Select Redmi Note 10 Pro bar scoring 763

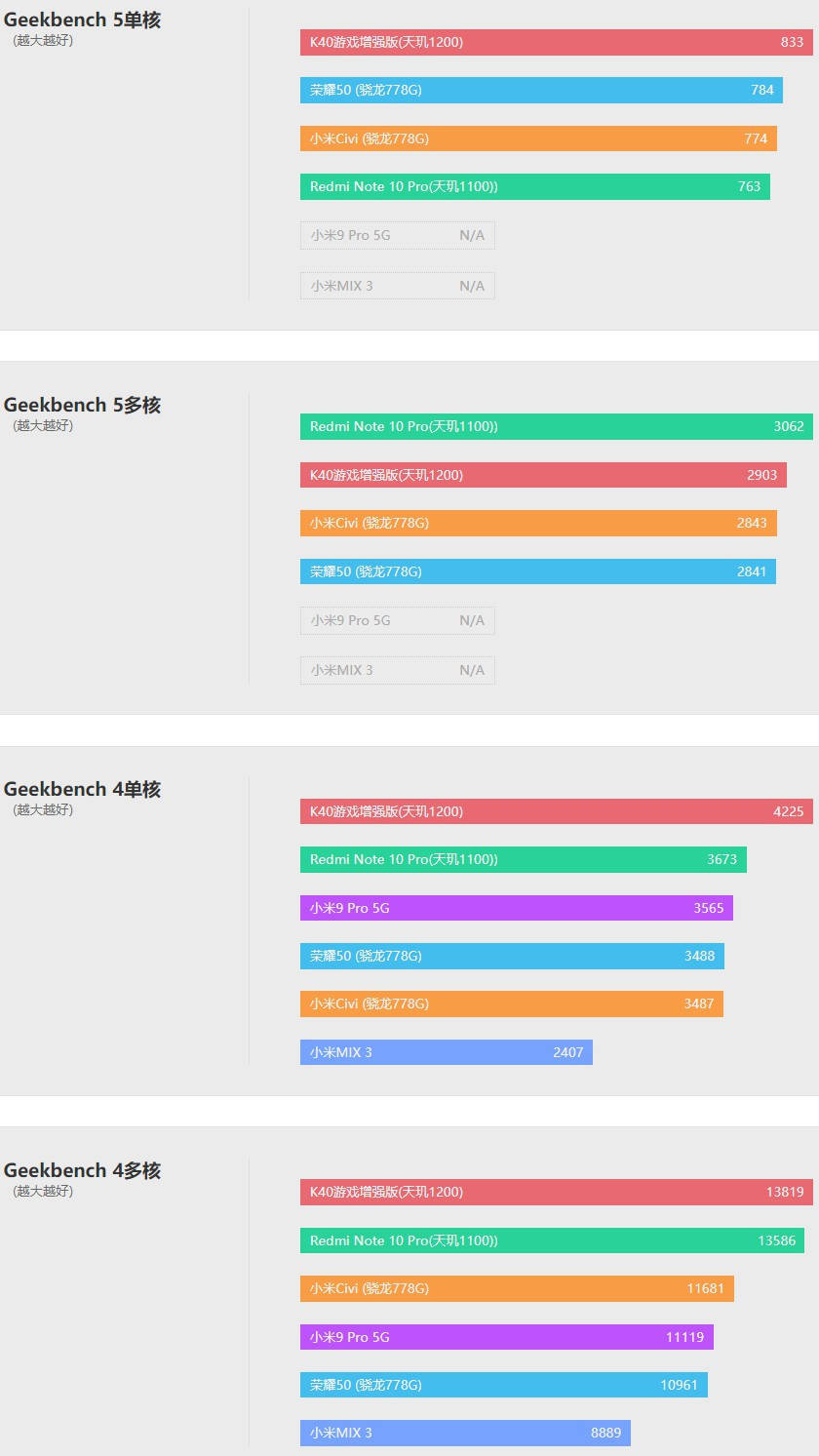[535, 186]
